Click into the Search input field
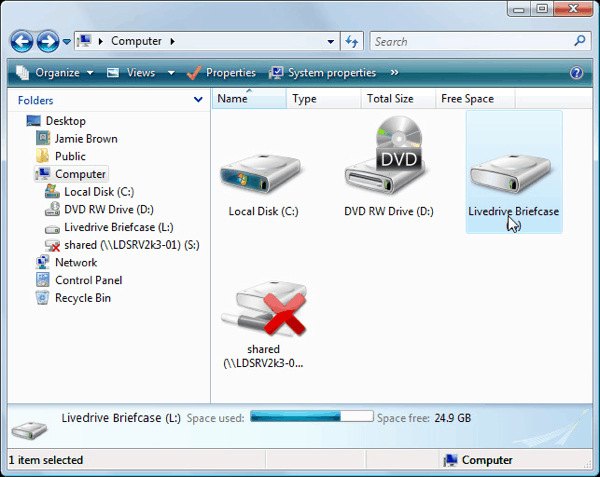Image resolution: width=600 pixels, height=477 pixels. 470,41
